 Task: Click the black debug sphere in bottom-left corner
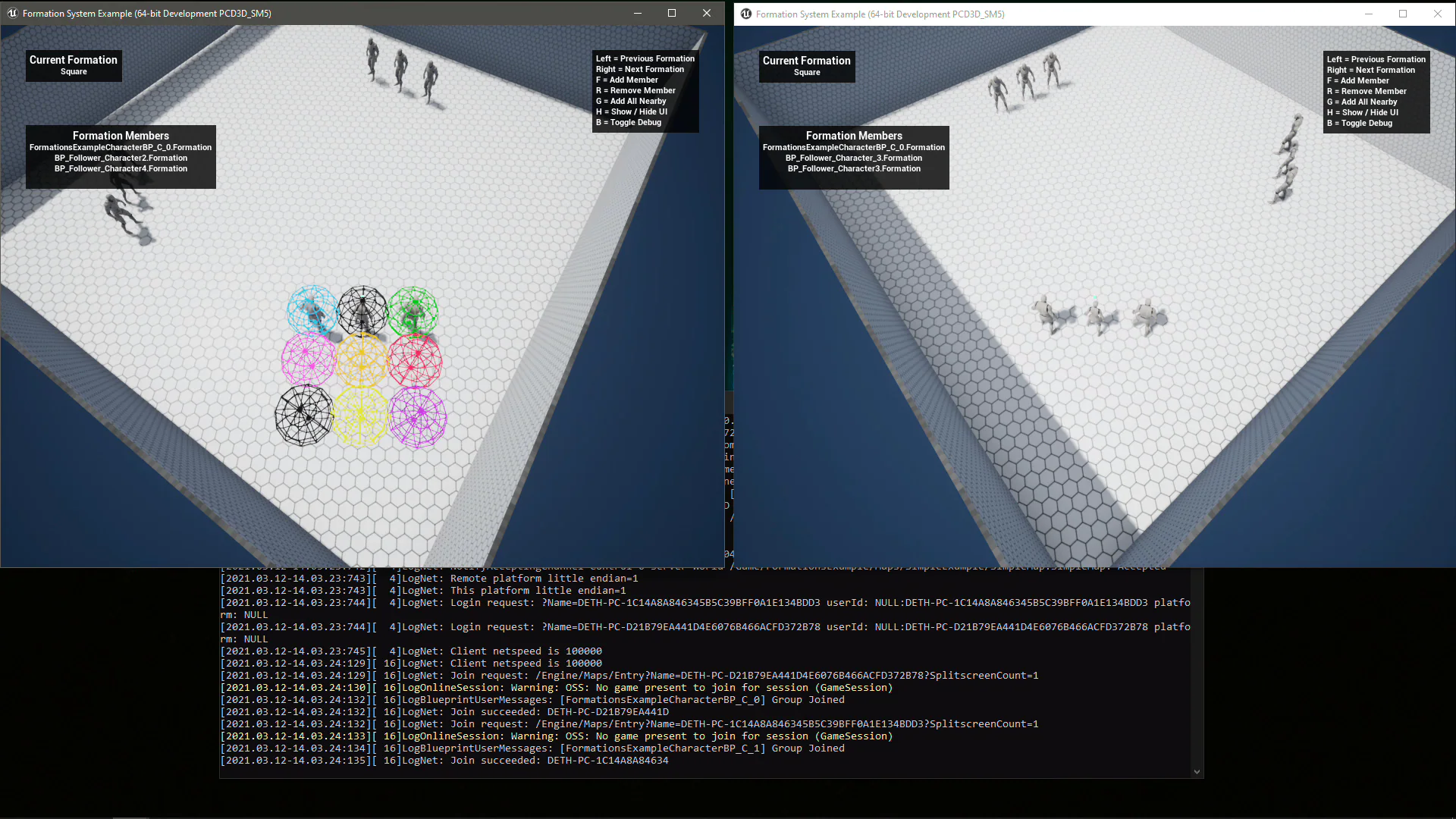point(303,415)
